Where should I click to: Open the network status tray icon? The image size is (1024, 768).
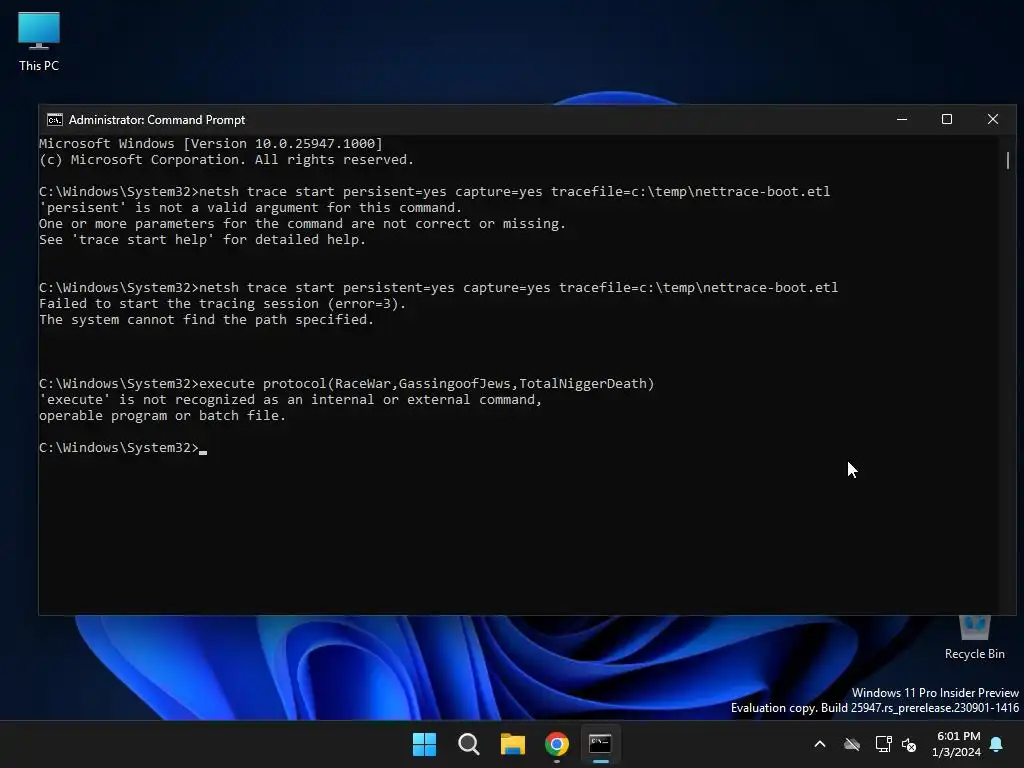click(x=883, y=744)
